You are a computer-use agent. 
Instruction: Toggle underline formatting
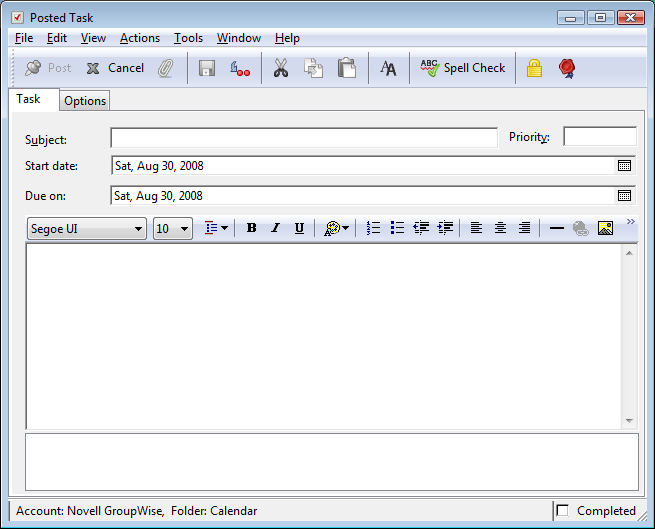coord(299,228)
